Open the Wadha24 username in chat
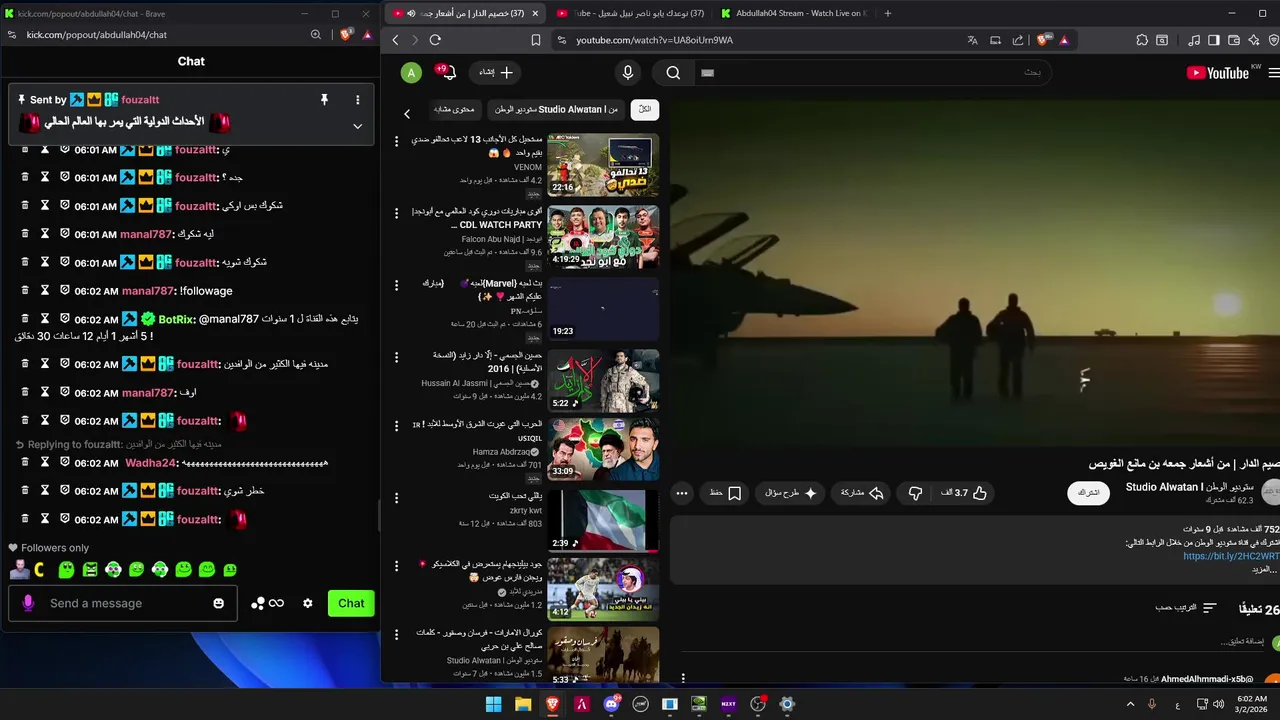This screenshot has height=720, width=1280. click(x=150, y=463)
